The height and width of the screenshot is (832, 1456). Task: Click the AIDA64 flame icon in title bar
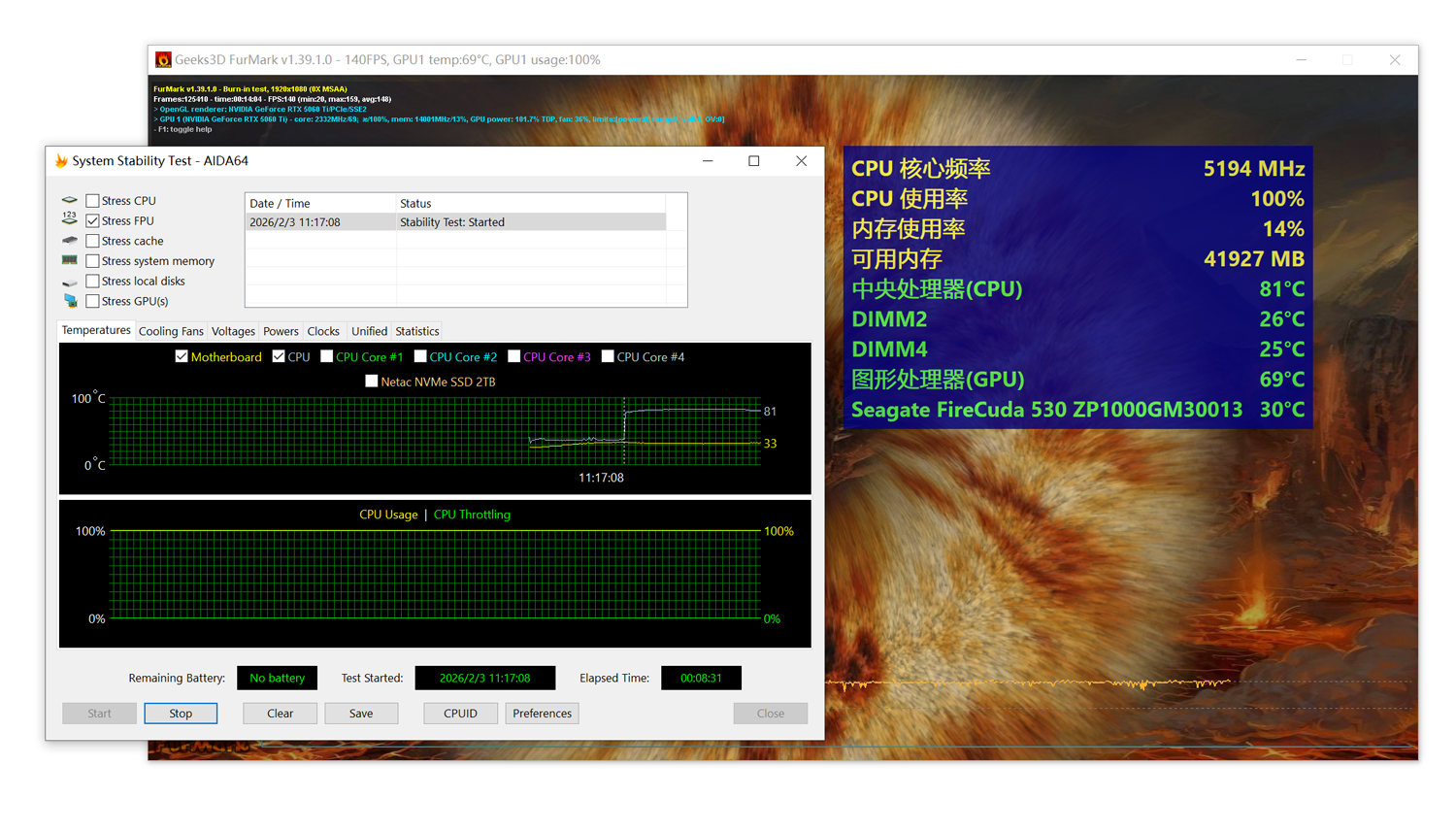point(61,161)
